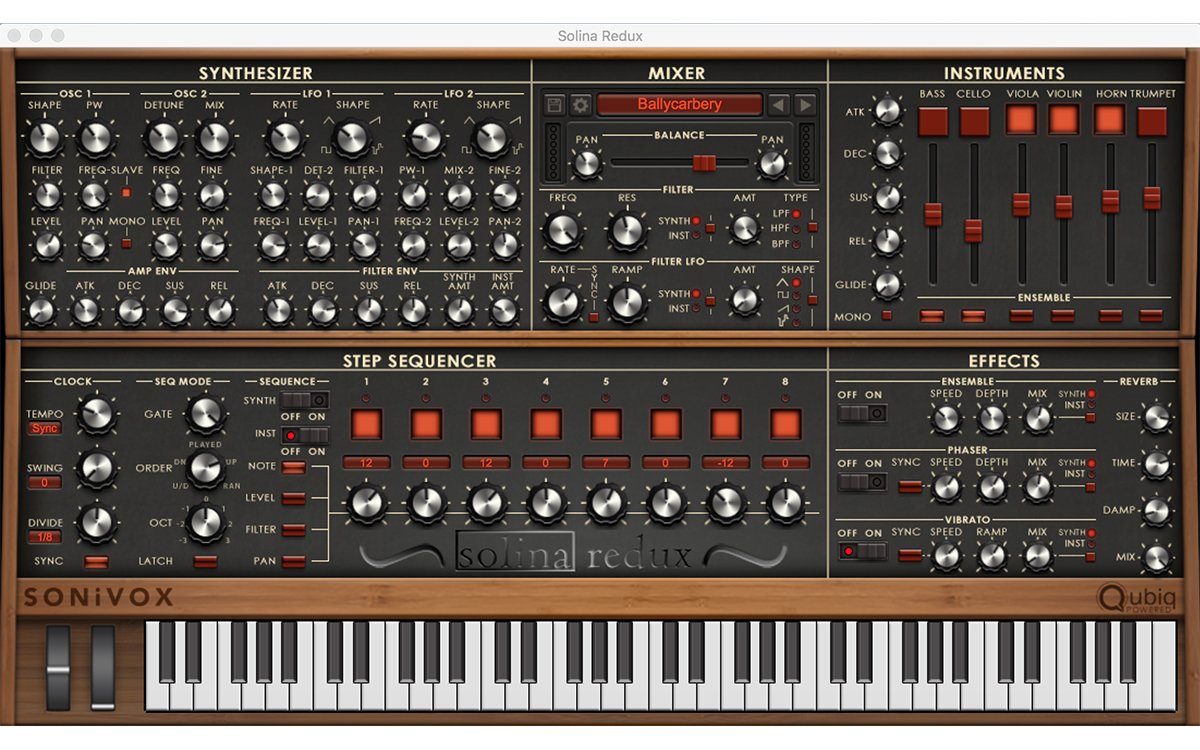
Task: Toggle the SYNTH sequence off/on switch
Action: 304,400
